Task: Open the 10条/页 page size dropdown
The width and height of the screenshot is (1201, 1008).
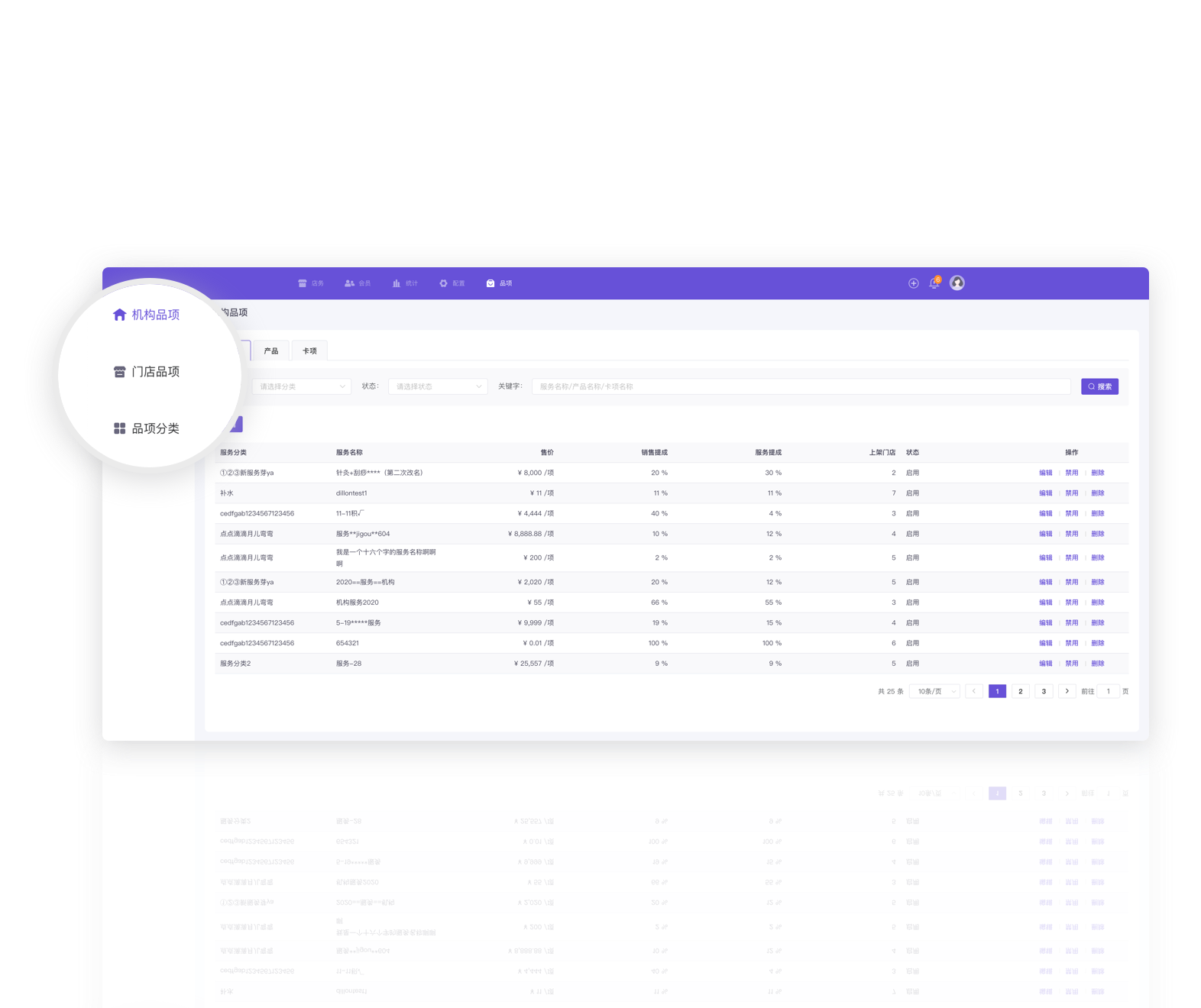Action: pos(934,691)
